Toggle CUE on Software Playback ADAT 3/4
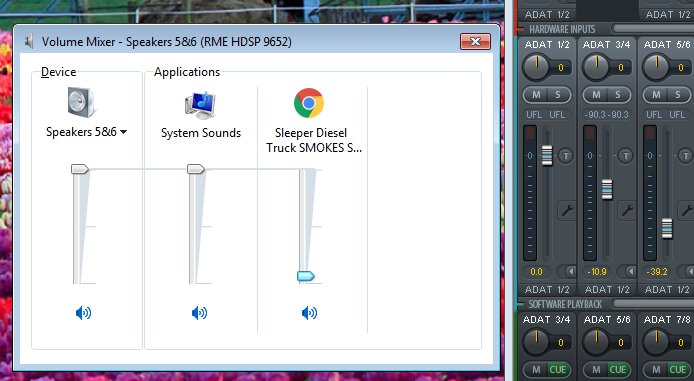 [558, 369]
